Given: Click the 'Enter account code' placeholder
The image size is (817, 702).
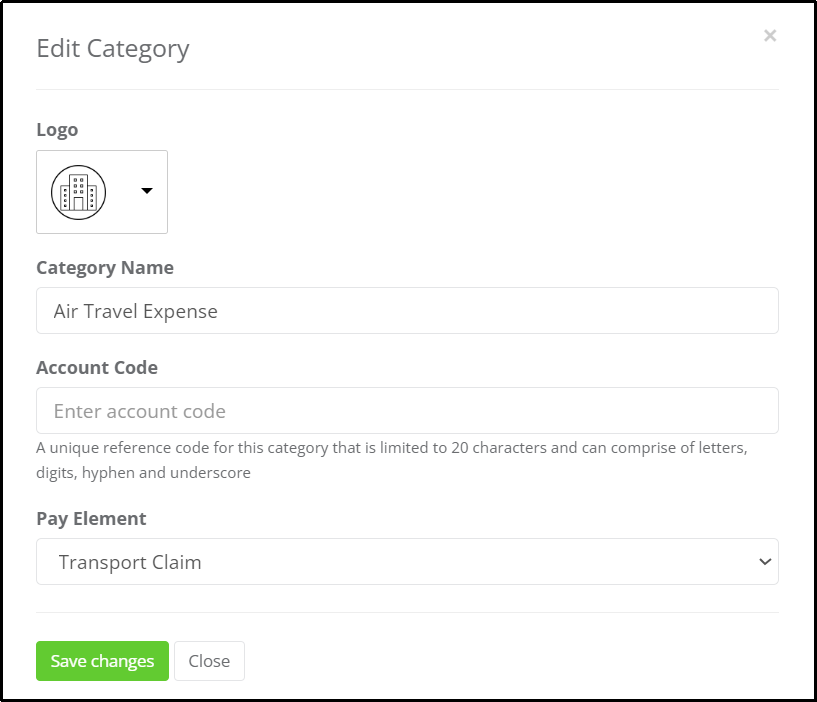Looking at the screenshot, I should click(x=140, y=411).
